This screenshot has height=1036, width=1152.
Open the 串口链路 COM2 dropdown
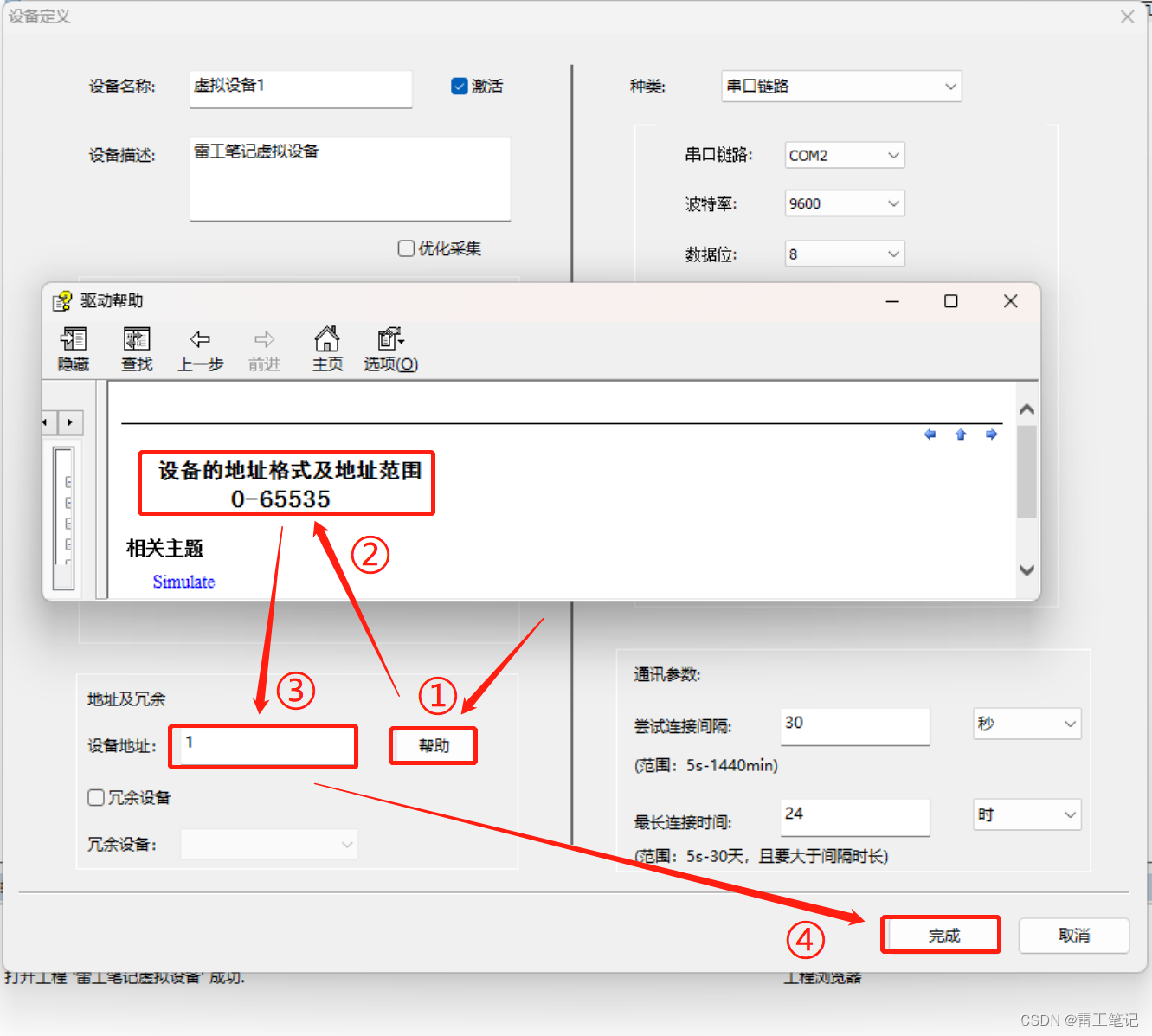coord(845,155)
